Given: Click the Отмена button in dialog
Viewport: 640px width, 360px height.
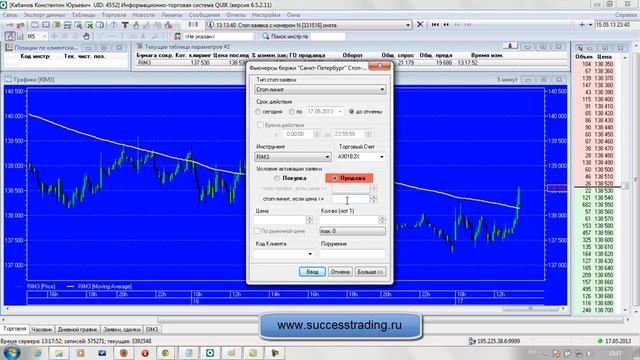Looking at the screenshot, I should [x=340, y=272].
